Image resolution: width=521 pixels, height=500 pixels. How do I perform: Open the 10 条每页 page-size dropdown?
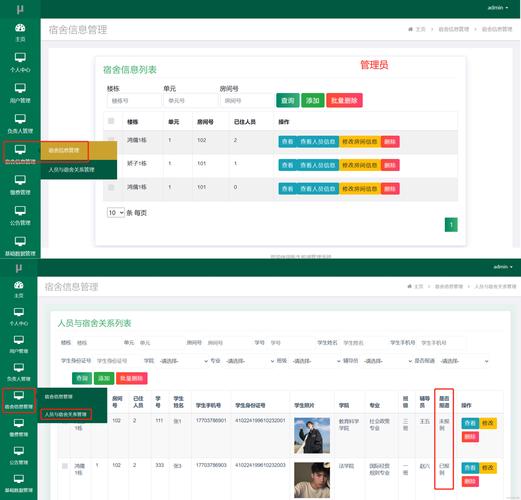(116, 212)
